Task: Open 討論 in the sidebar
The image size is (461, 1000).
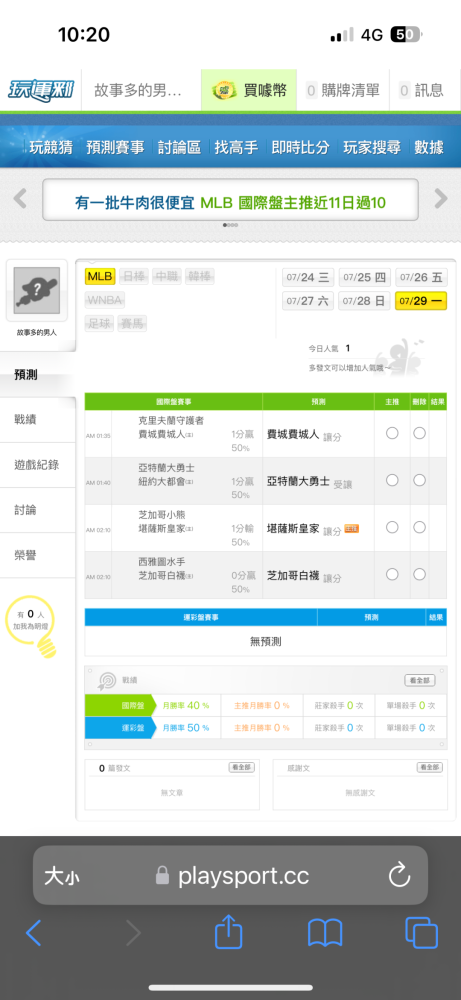Action: (38, 510)
